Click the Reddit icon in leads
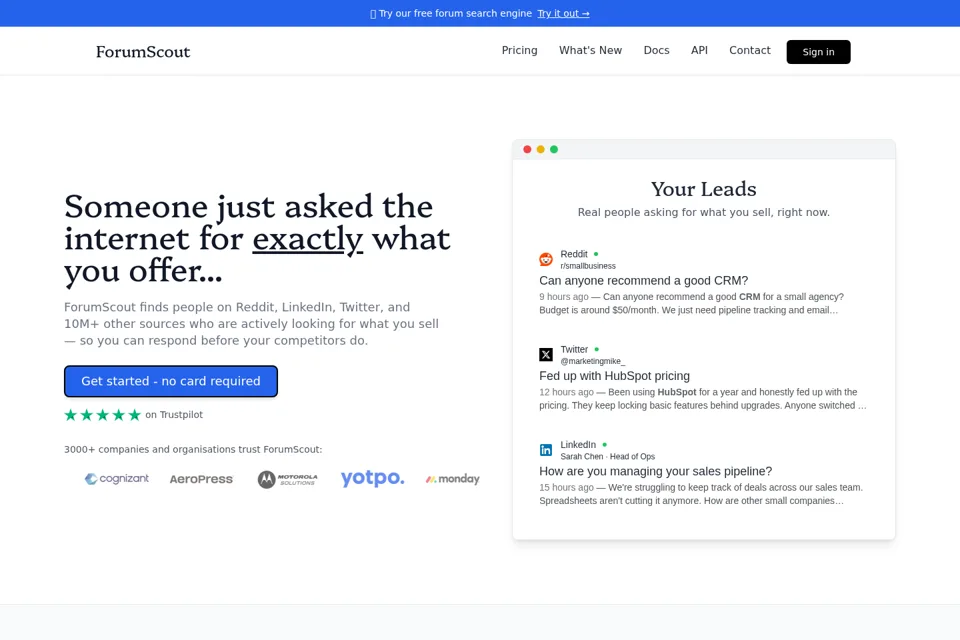Viewport: 960px width, 640px height. pyautogui.click(x=546, y=259)
